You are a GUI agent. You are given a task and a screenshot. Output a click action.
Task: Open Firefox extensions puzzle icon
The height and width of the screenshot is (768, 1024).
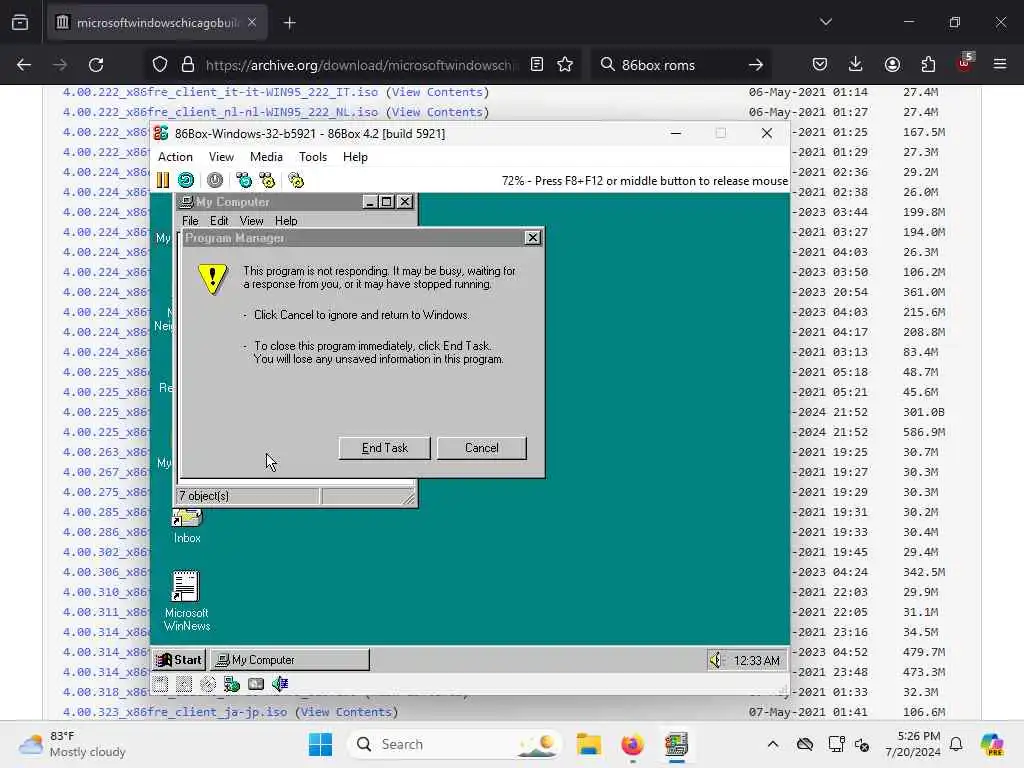point(928,65)
